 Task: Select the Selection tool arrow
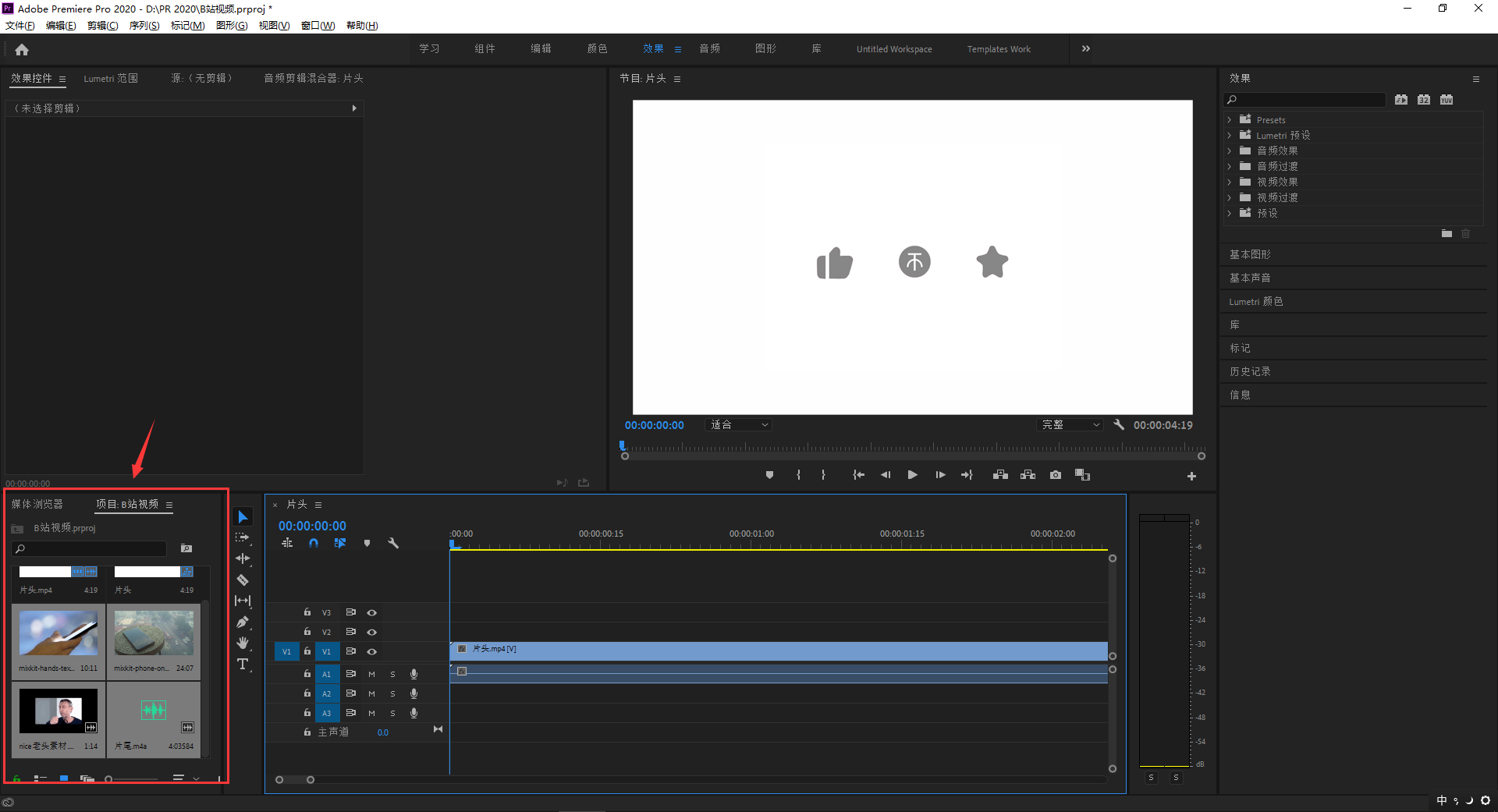coord(243,517)
